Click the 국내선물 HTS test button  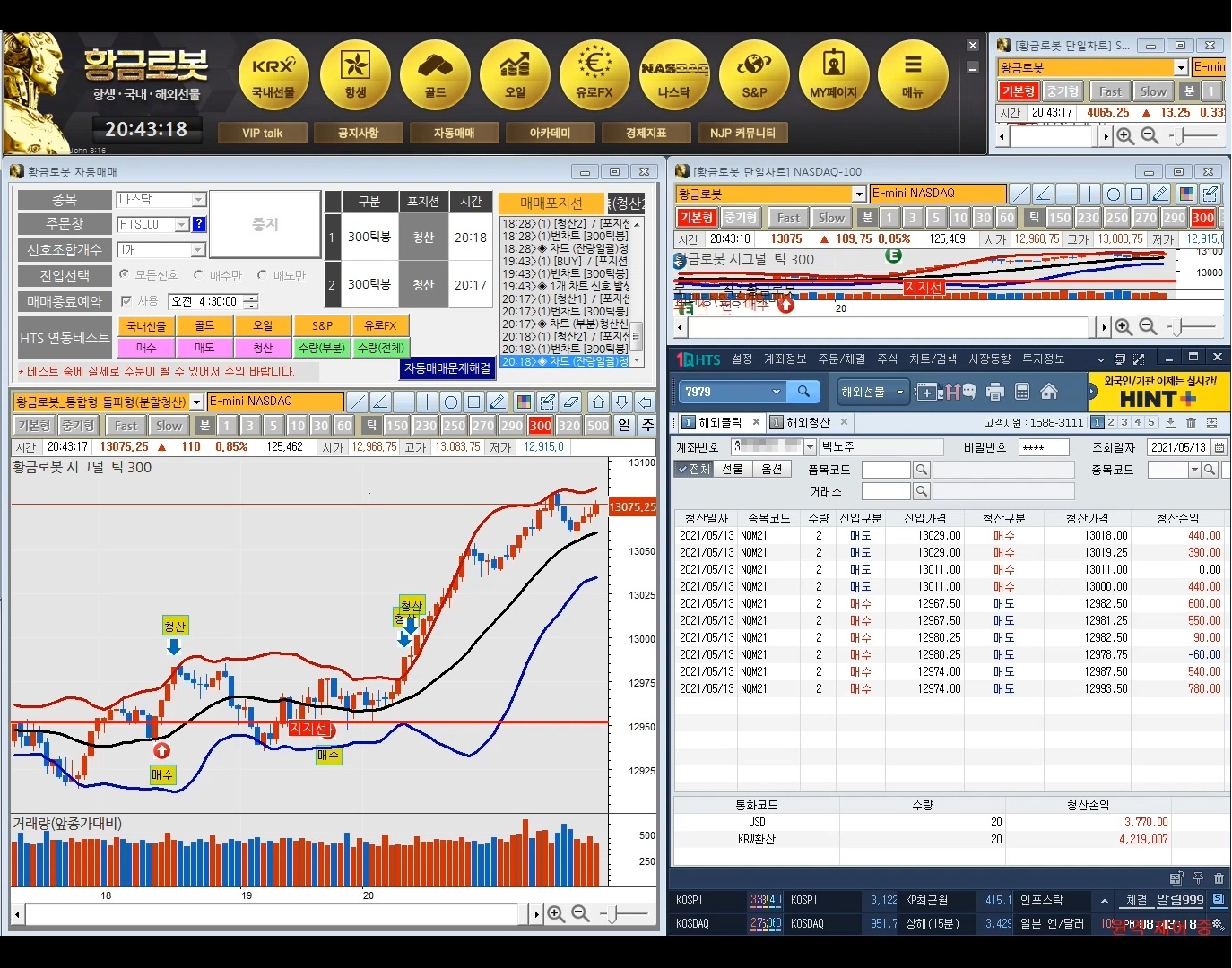(x=146, y=325)
